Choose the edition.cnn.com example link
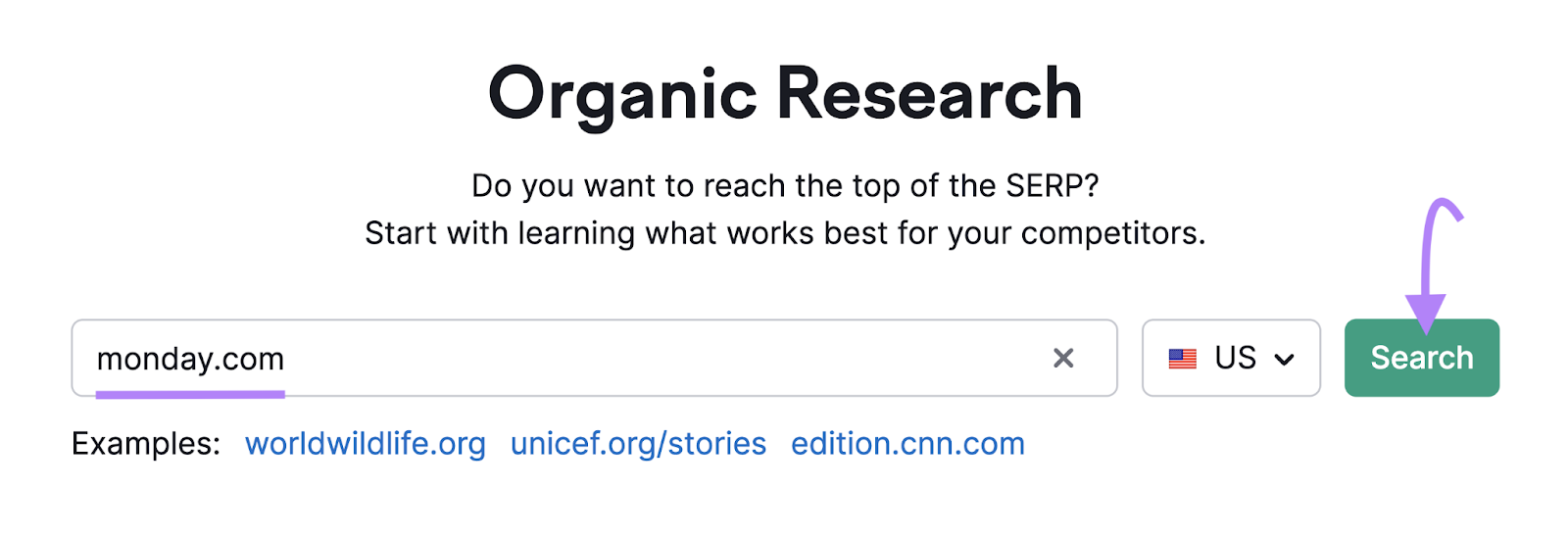 click(907, 444)
